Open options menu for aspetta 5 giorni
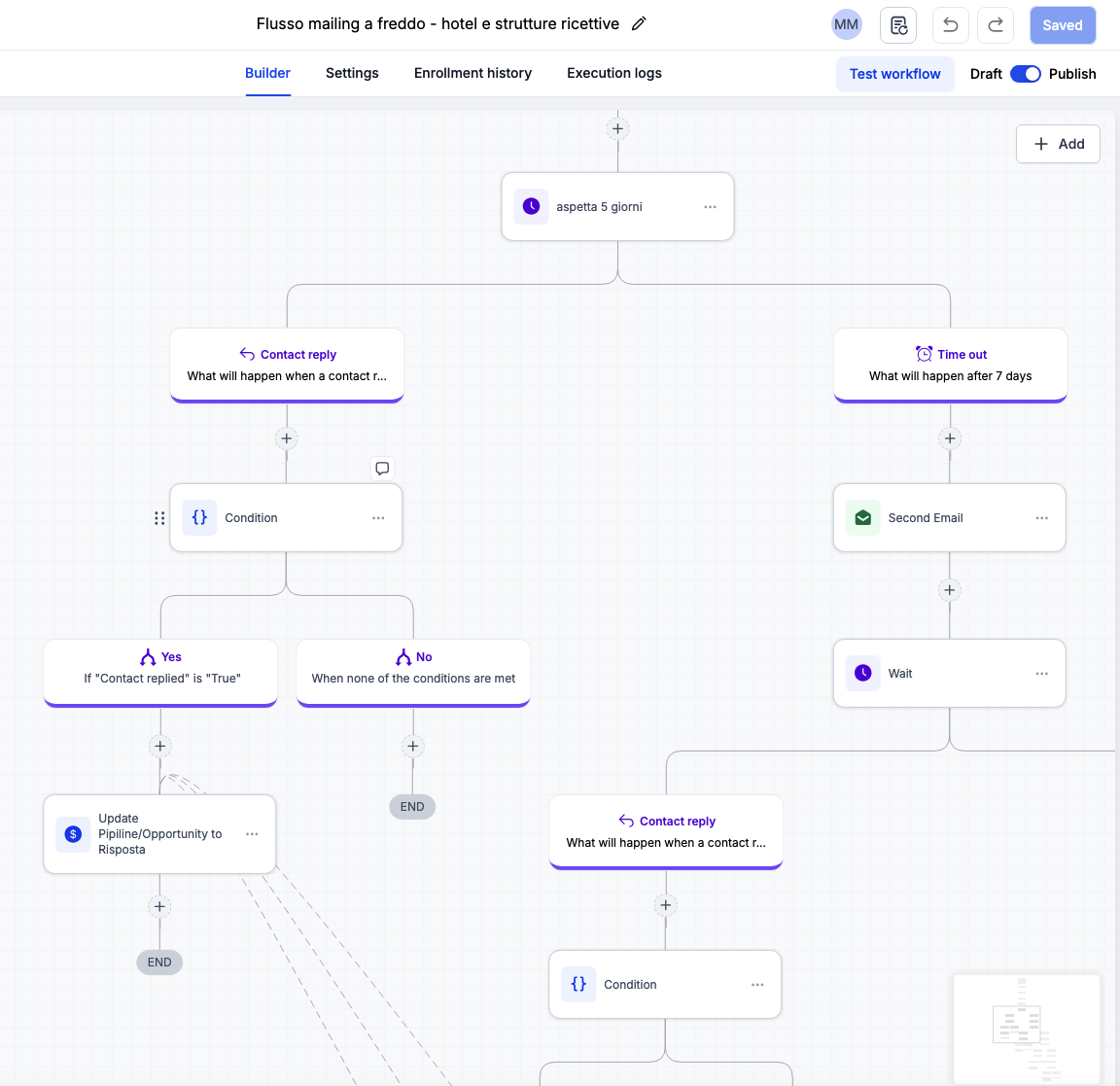The image size is (1120, 1086). click(710, 206)
